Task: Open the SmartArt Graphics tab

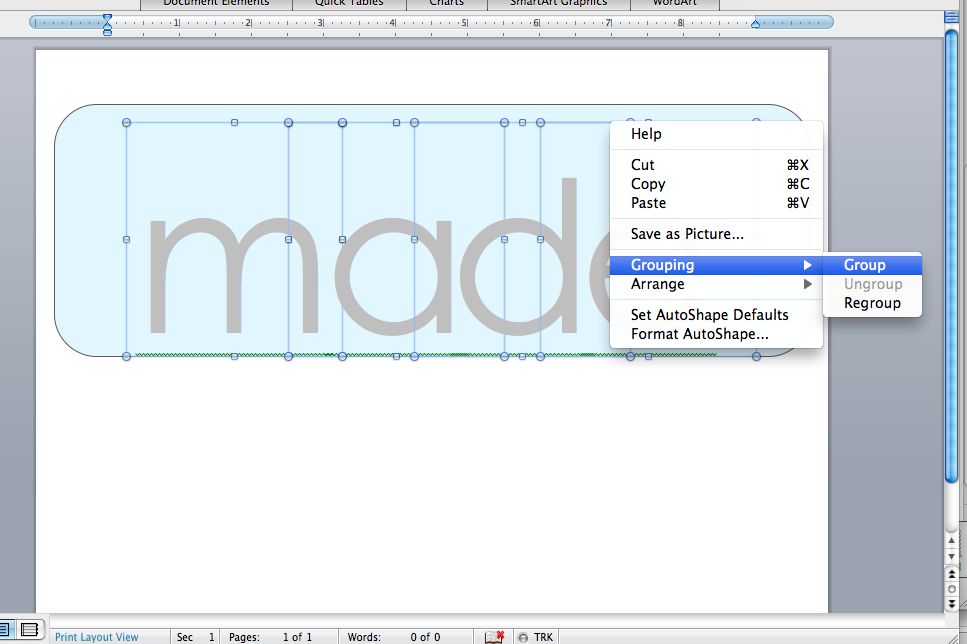Action: 557,3
